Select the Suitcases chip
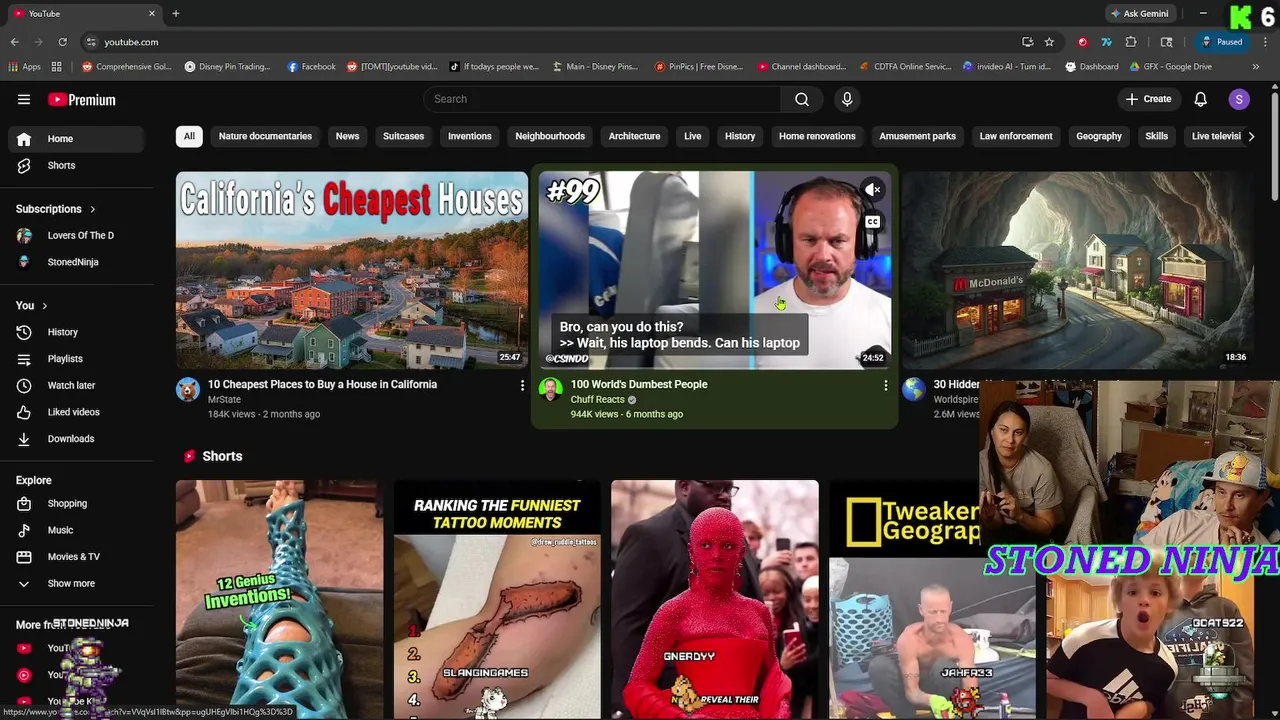Screen dimensions: 1280x720 [x=403, y=136]
